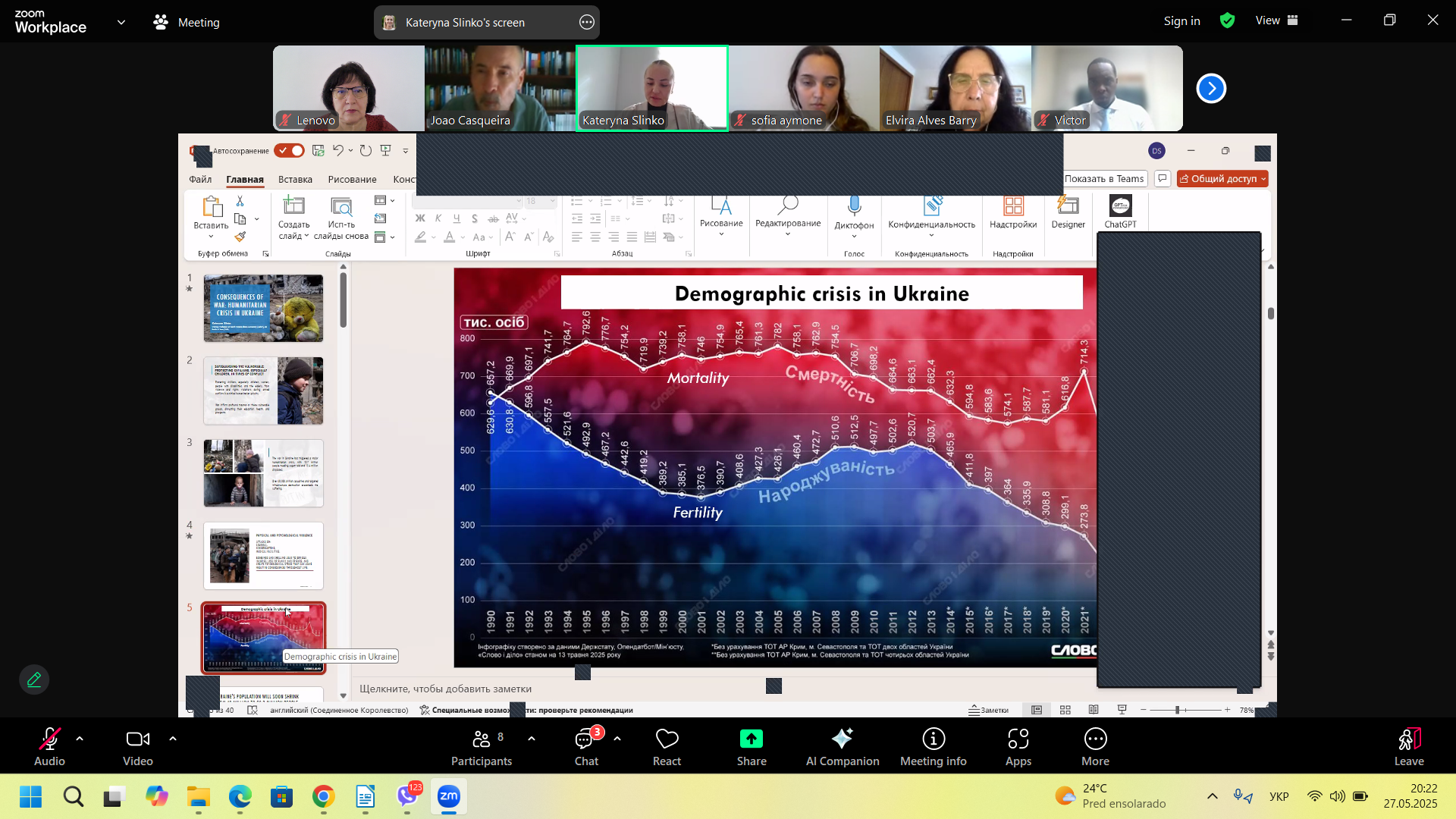The width and height of the screenshot is (1456, 819).
Task: Click the annotation pencil icon
Action: [x=34, y=679]
